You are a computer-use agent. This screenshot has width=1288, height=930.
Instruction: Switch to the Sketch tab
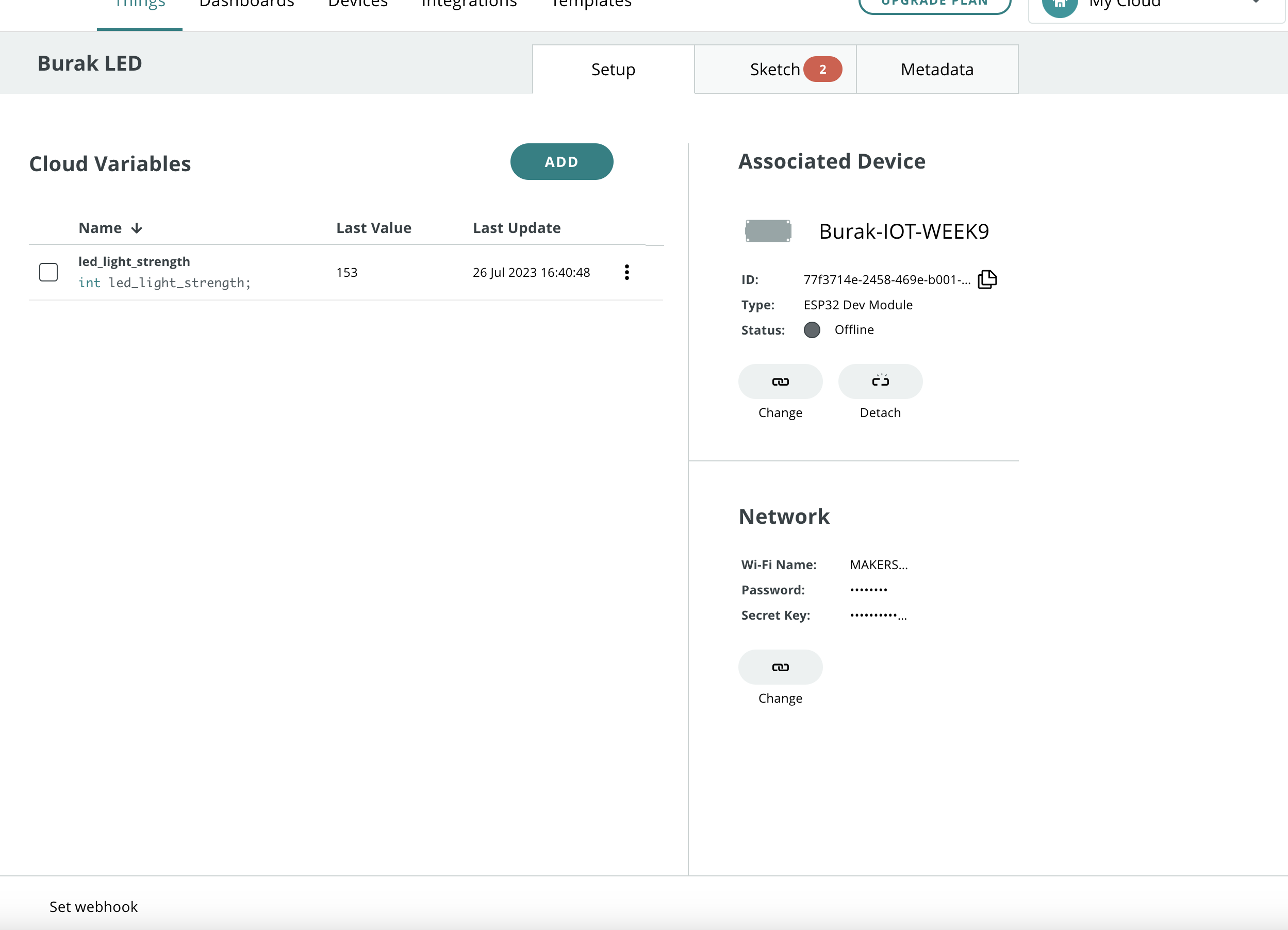(x=774, y=69)
